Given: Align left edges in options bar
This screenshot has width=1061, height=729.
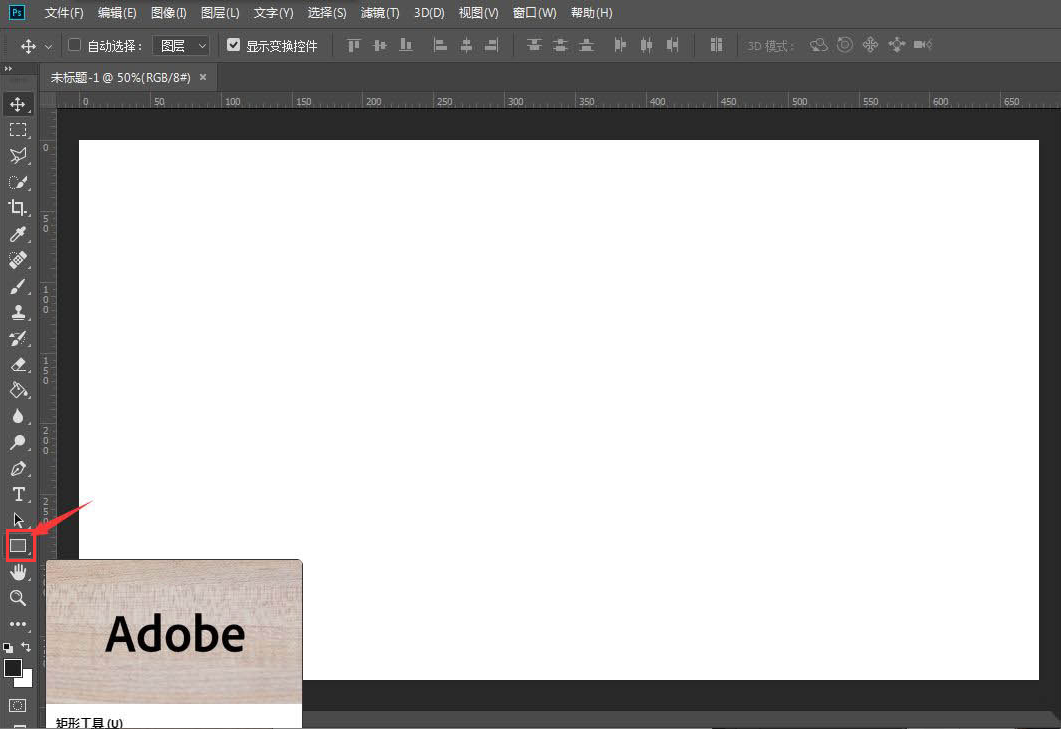Looking at the screenshot, I should point(440,45).
